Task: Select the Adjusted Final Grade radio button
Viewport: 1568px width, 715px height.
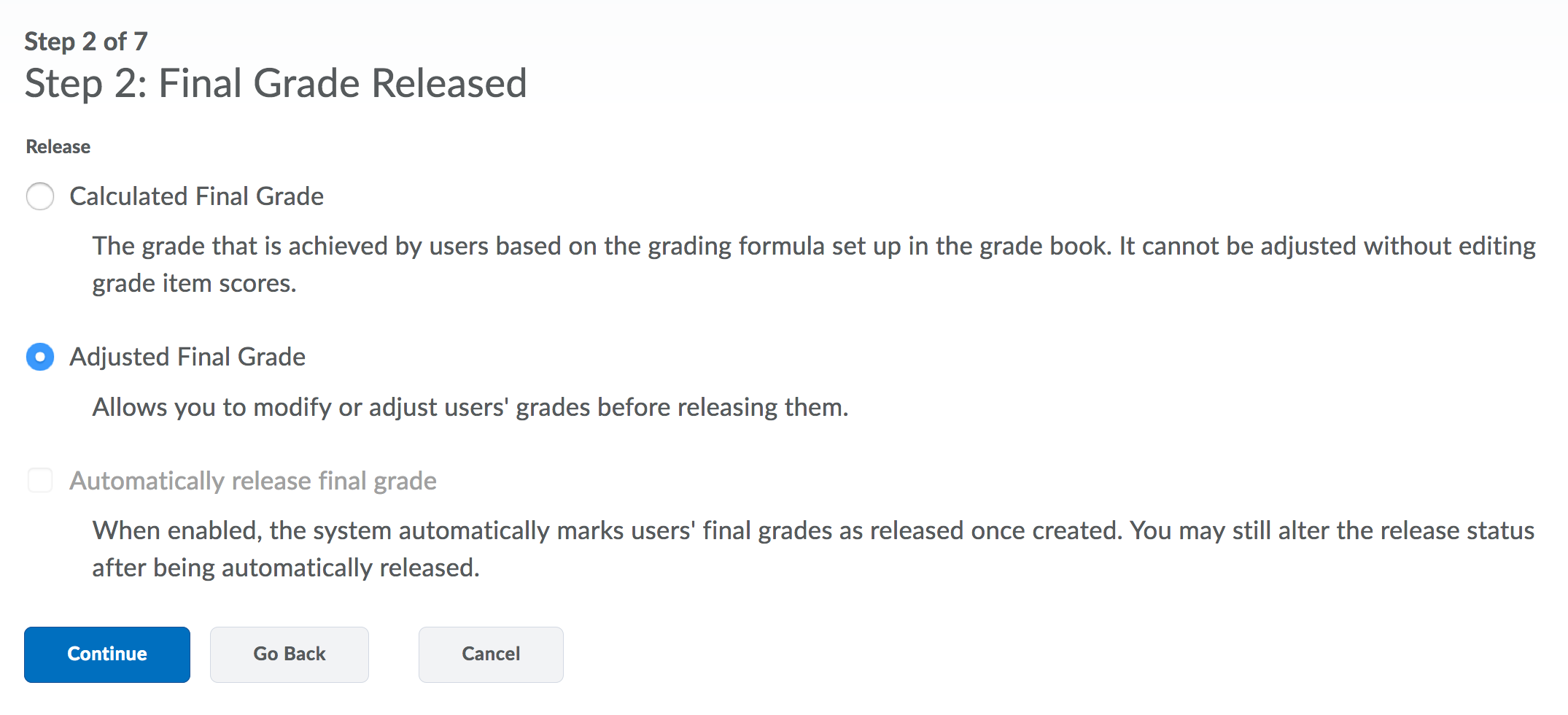Action: pos(40,357)
